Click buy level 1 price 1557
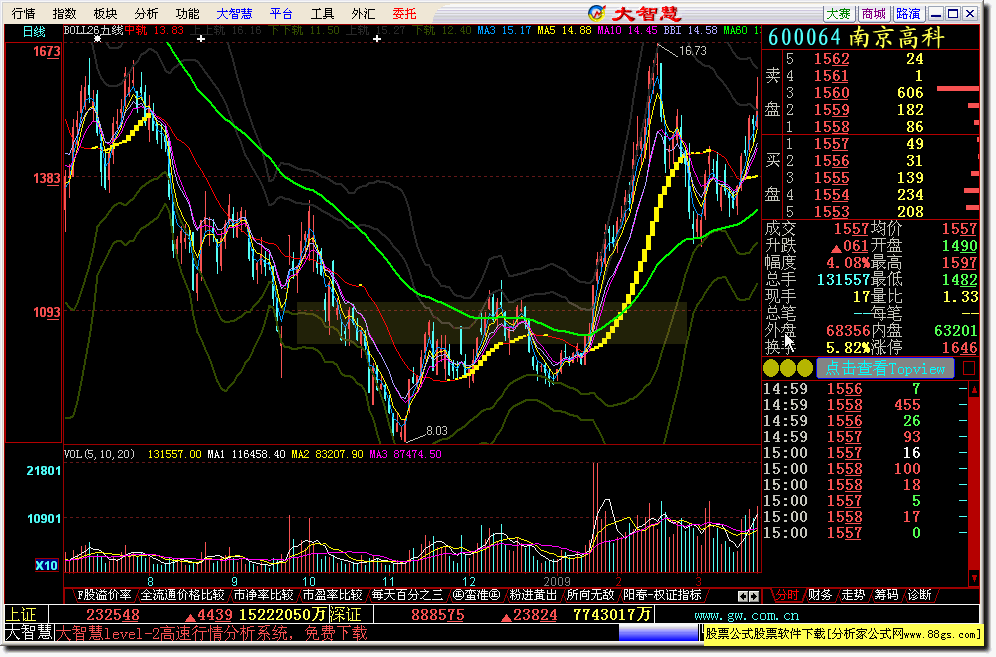The image size is (996, 657). (x=831, y=144)
